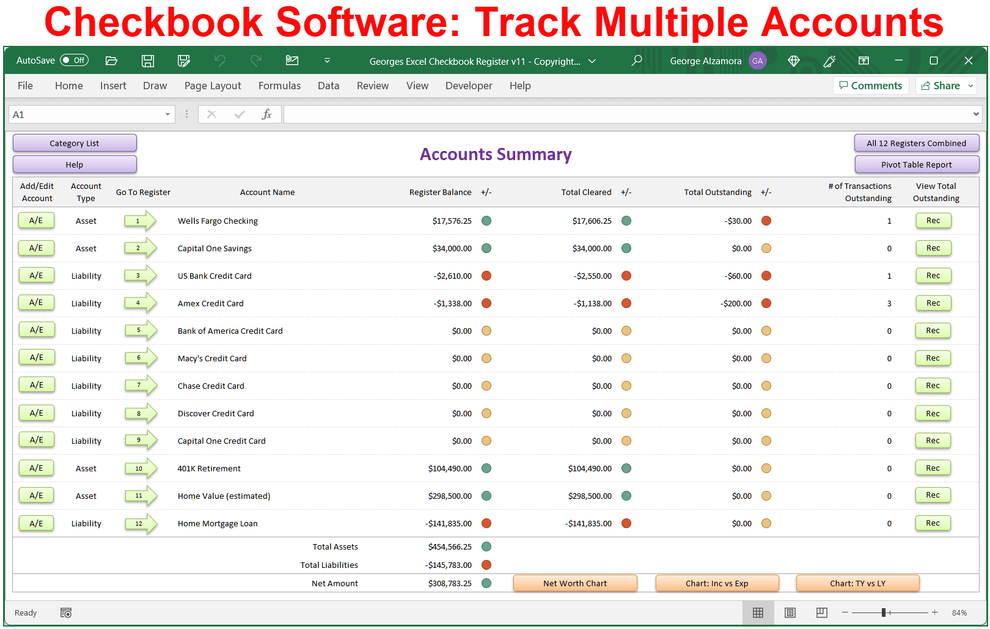The width and height of the screenshot is (990, 629).
Task: Open a workbook using the folder icon
Action: click(x=111, y=60)
